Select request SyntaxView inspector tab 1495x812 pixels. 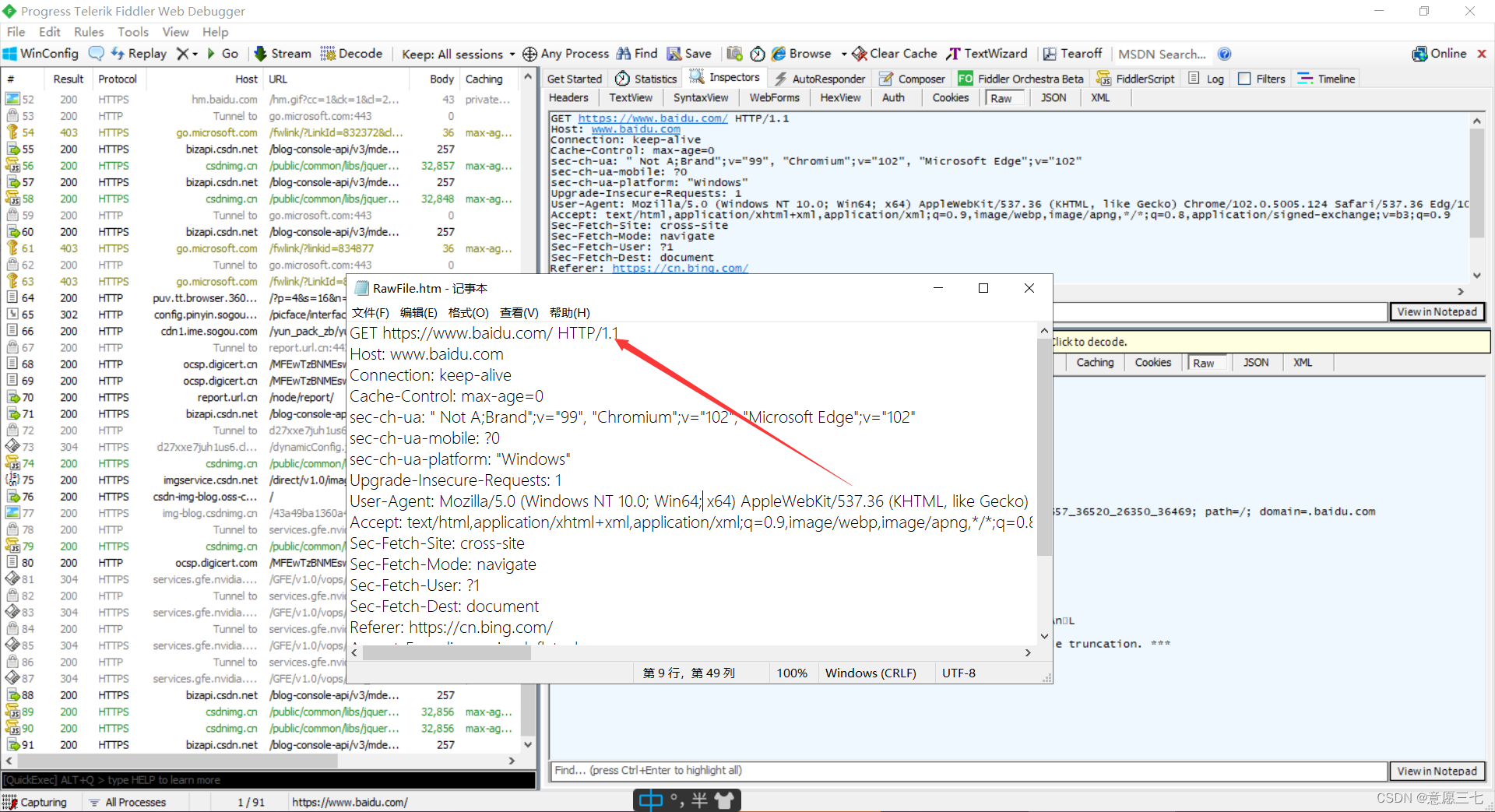[x=701, y=97]
